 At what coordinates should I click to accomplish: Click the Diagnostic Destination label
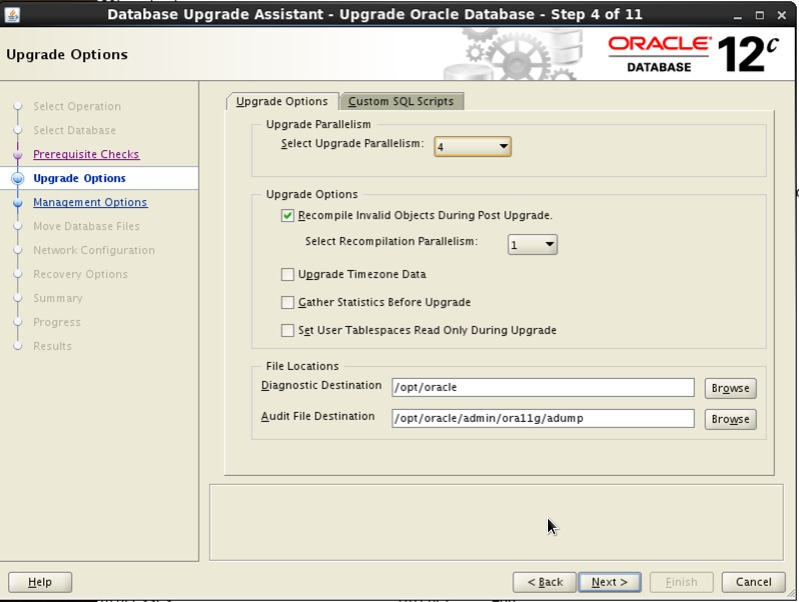point(321,385)
